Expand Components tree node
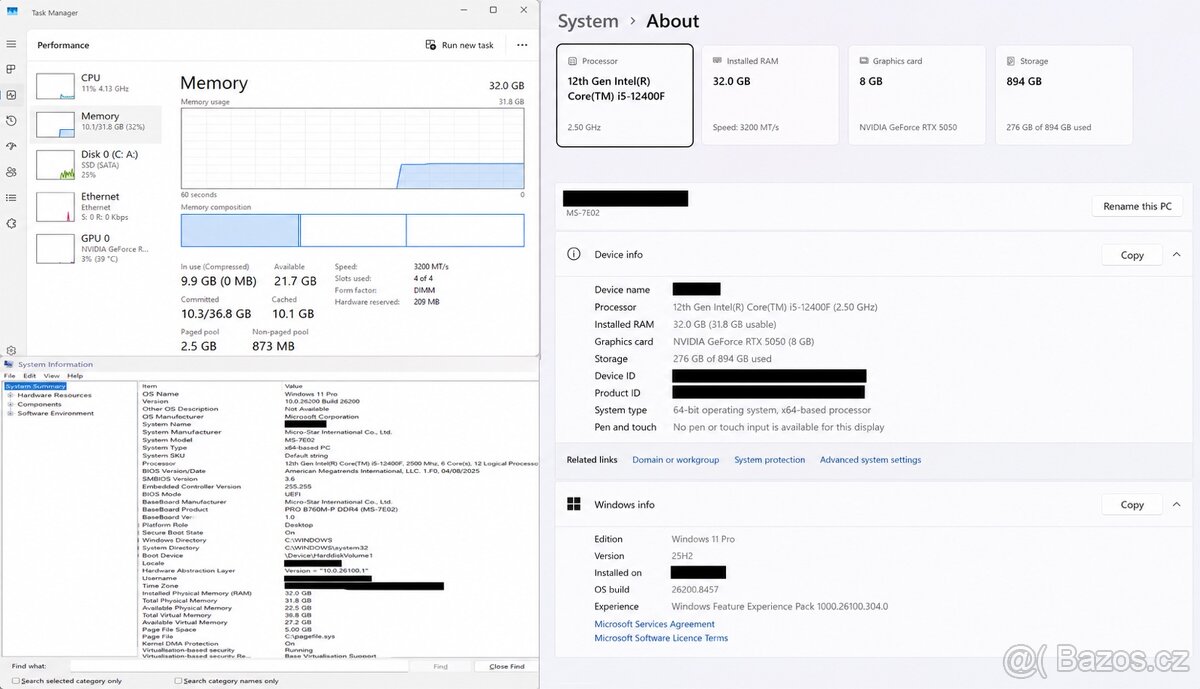This screenshot has height=689, width=1200. pyautogui.click(x=10, y=404)
